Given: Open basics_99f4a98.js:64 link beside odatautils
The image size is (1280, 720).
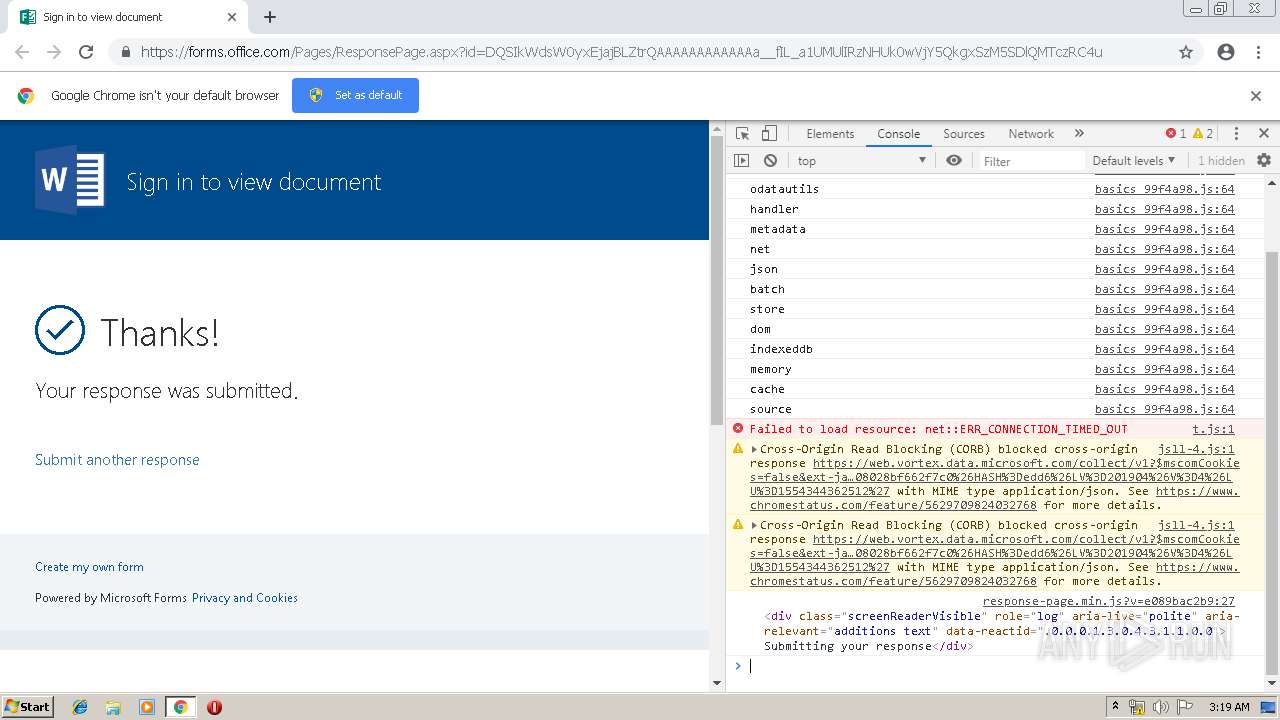Looking at the screenshot, I should (1164, 189).
